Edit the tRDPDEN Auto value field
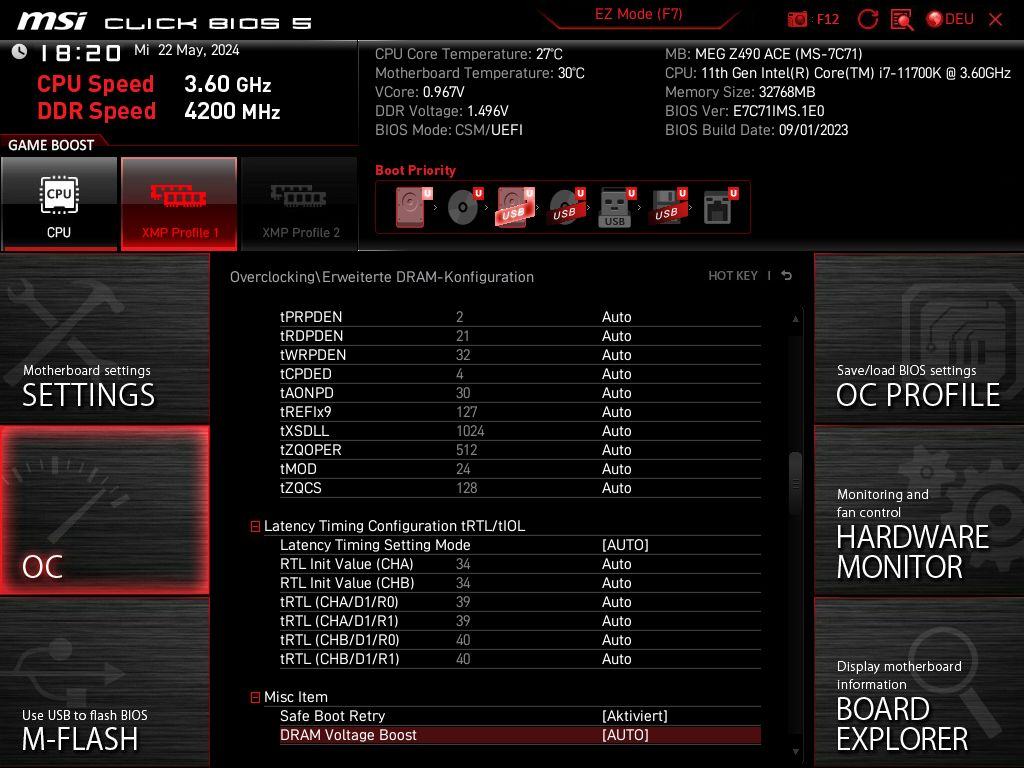 616,336
